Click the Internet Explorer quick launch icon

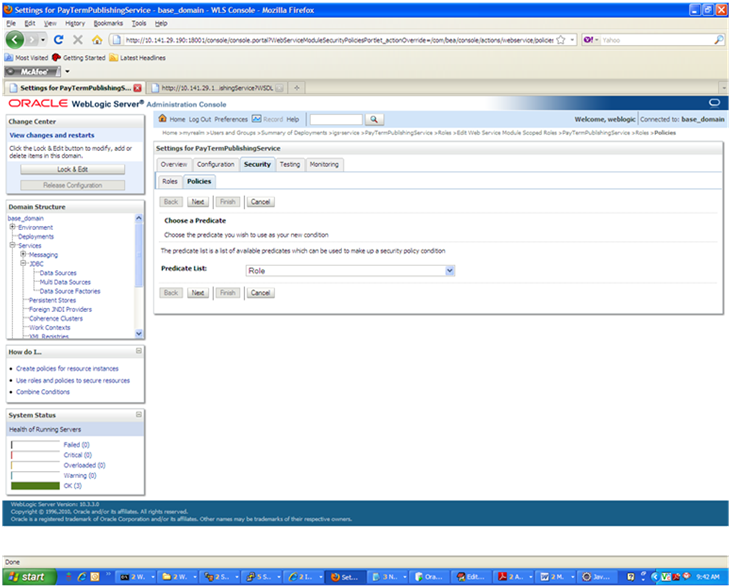pyautogui.click(x=82, y=577)
